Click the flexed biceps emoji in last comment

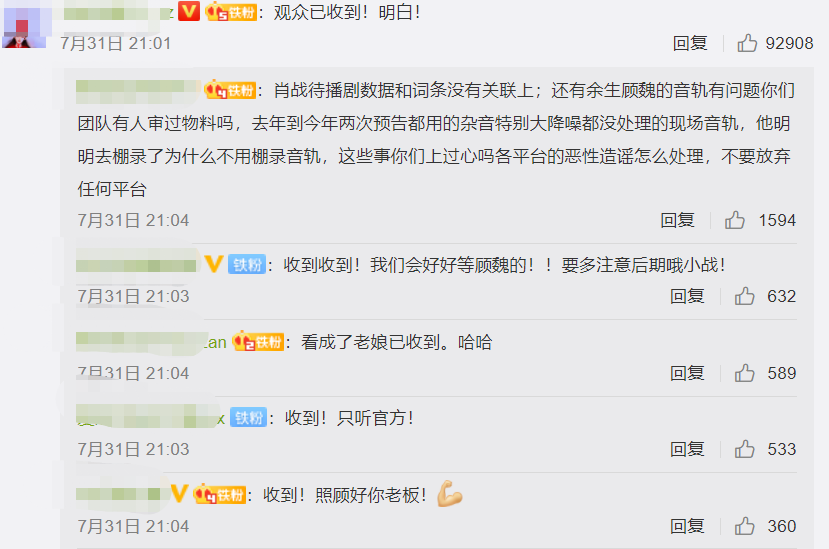coord(449,493)
